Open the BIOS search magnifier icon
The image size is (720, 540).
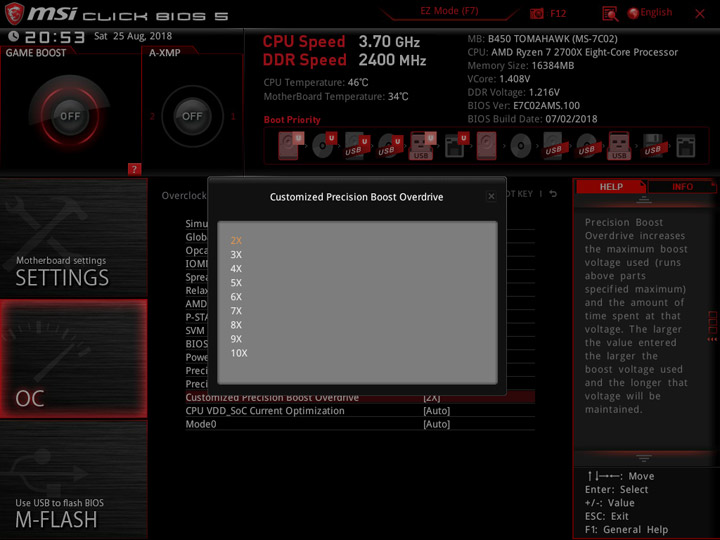tap(610, 14)
